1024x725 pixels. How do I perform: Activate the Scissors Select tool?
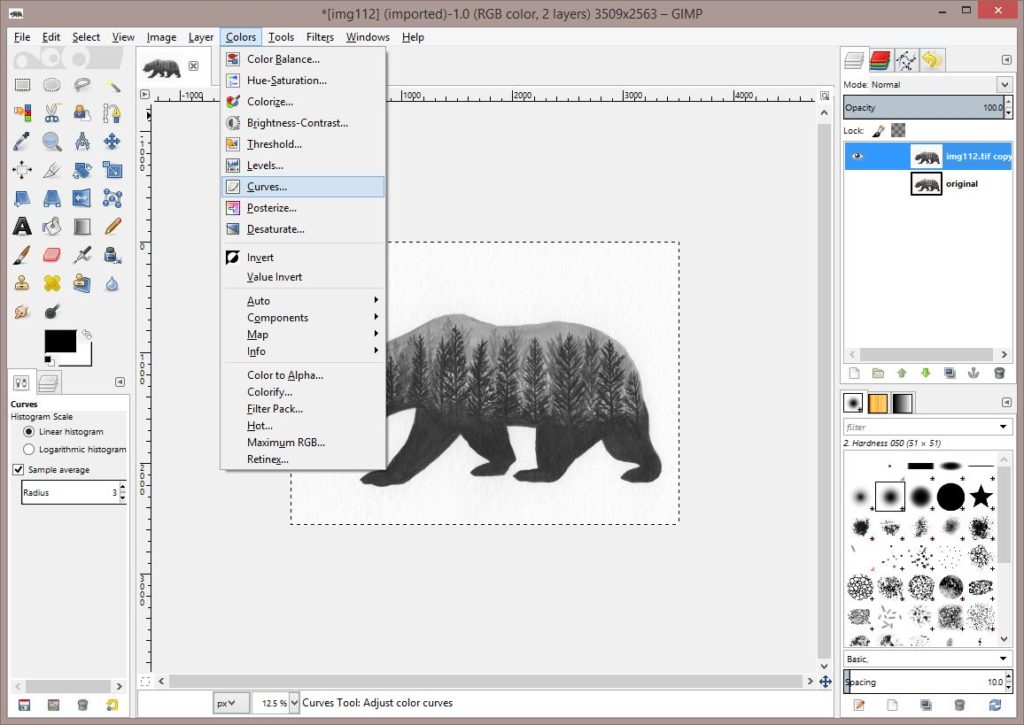52,113
